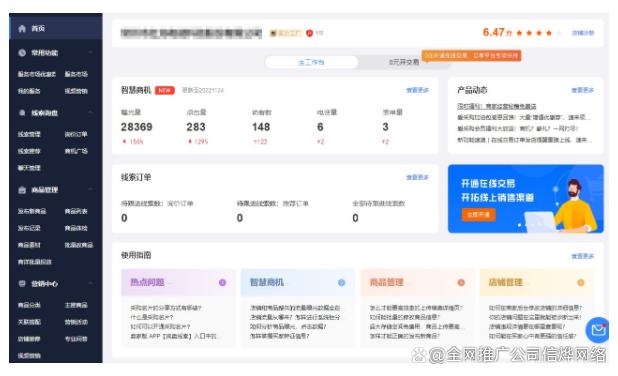Open 营销活动 in the sidebar
Viewport: 618px width, 376px height.
click(76, 322)
